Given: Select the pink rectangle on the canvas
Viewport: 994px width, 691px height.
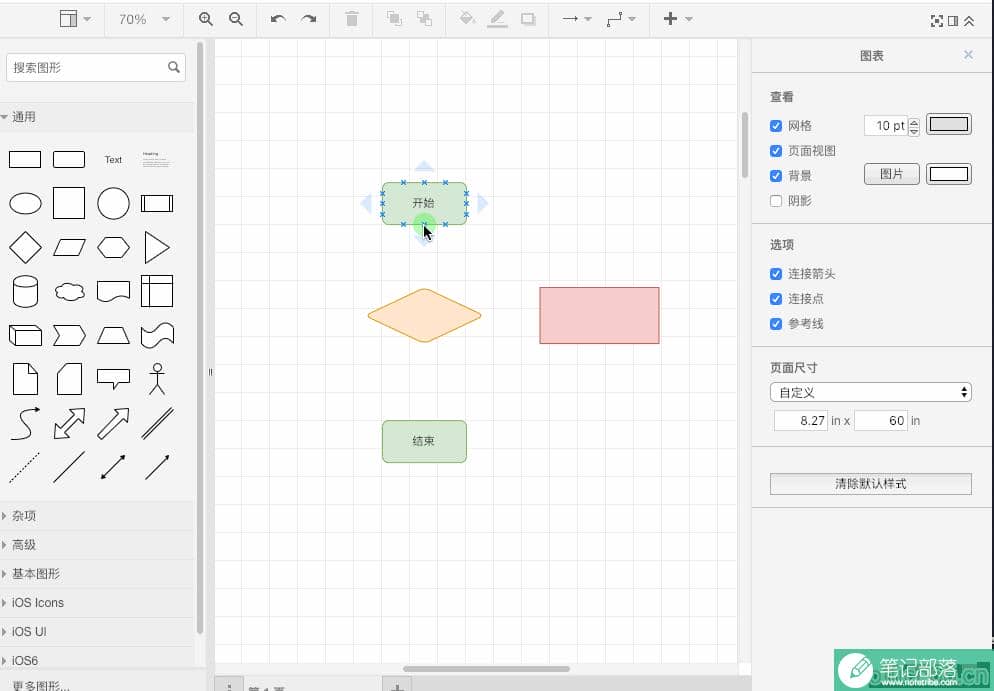Looking at the screenshot, I should tap(599, 315).
